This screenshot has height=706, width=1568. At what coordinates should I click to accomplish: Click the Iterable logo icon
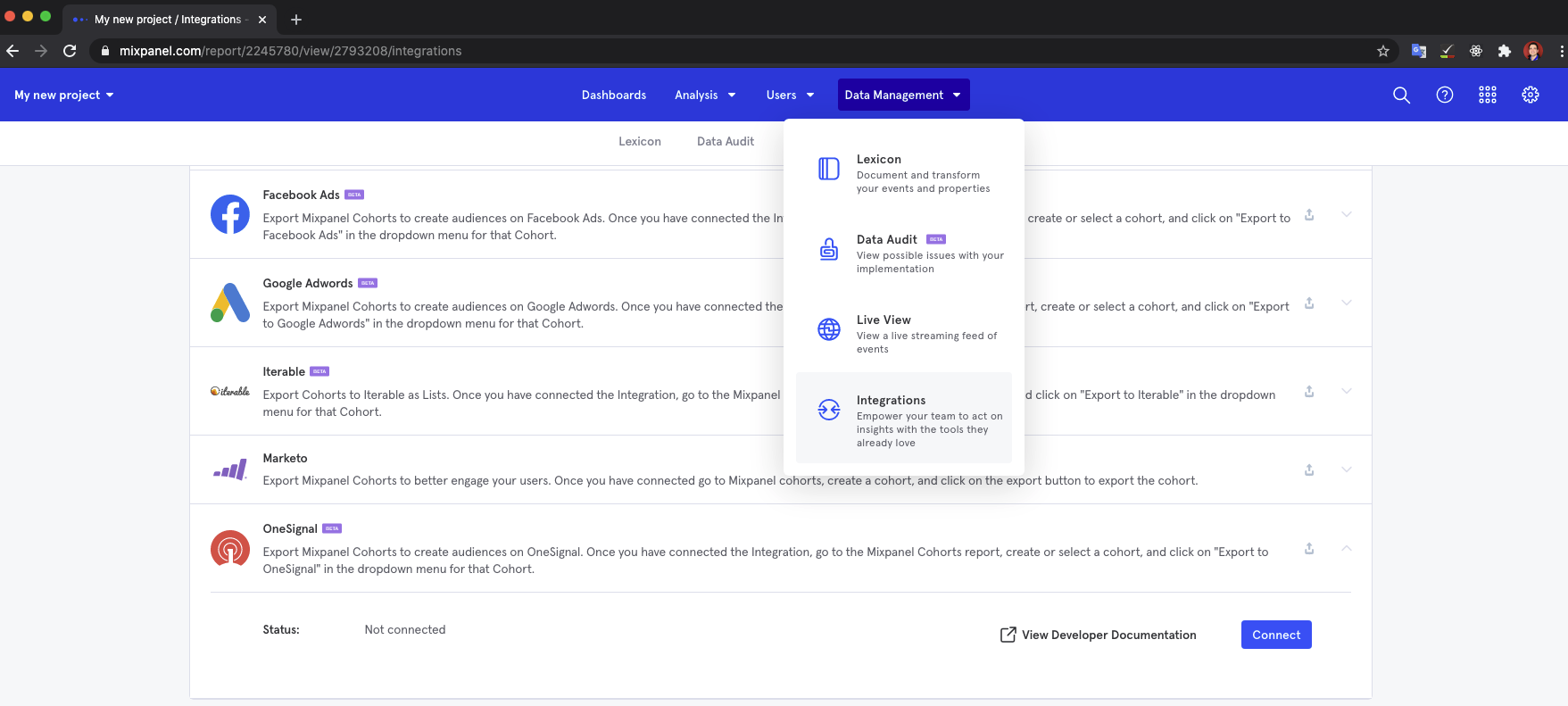(229, 391)
